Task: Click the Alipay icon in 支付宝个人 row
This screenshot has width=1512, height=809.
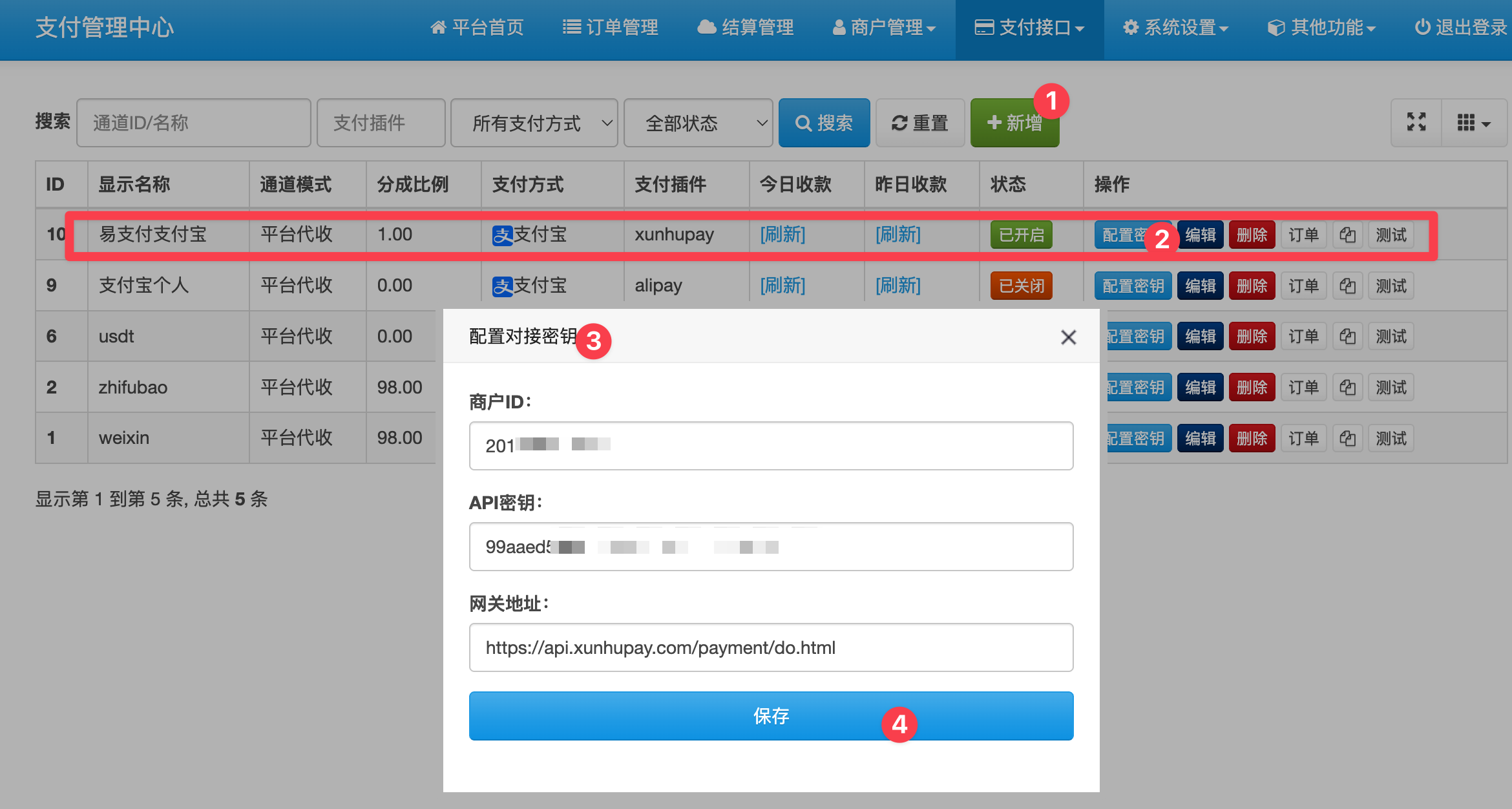Action: click(x=505, y=285)
